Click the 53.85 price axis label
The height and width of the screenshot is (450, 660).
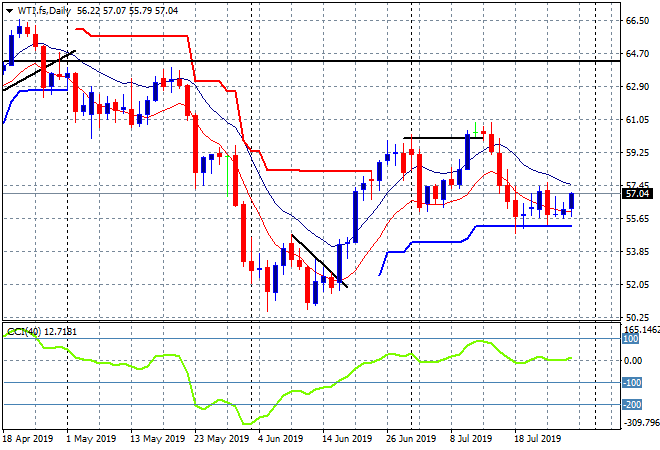(637, 251)
